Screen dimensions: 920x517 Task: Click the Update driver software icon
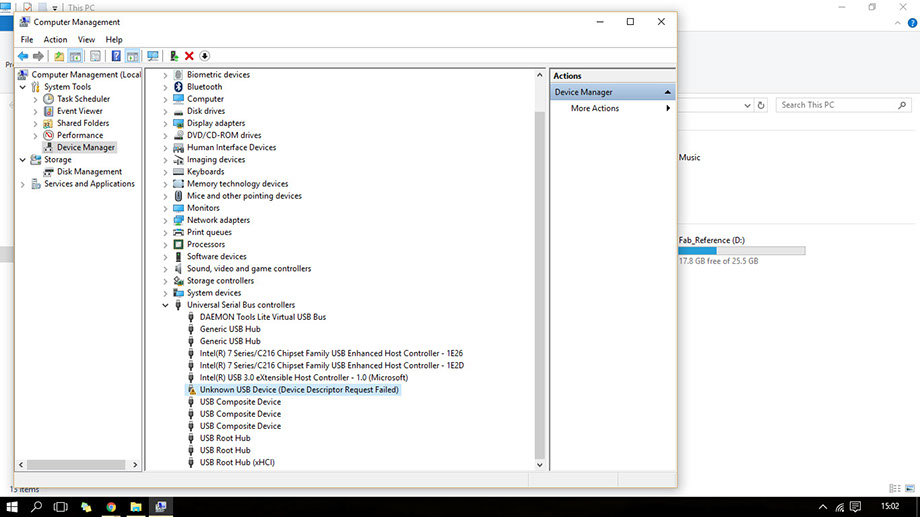pyautogui.click(x=174, y=56)
